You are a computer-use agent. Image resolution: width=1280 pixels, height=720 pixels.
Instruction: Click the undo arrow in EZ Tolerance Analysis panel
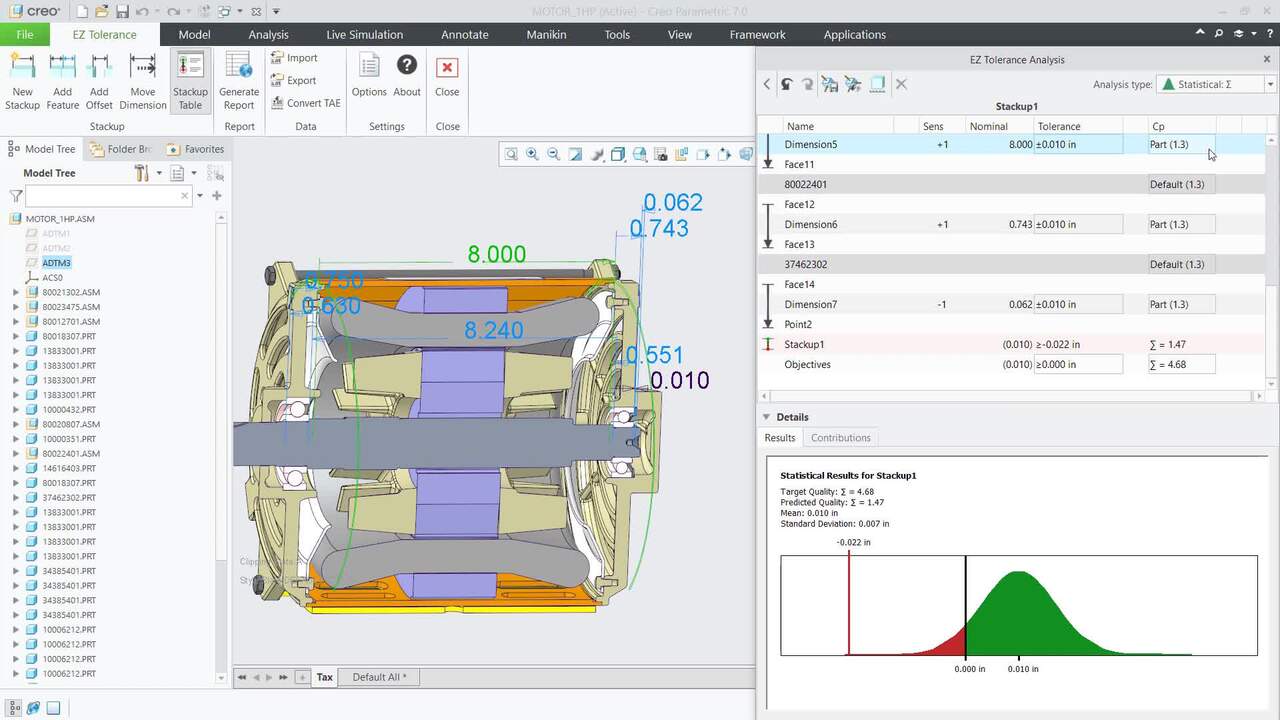click(787, 85)
